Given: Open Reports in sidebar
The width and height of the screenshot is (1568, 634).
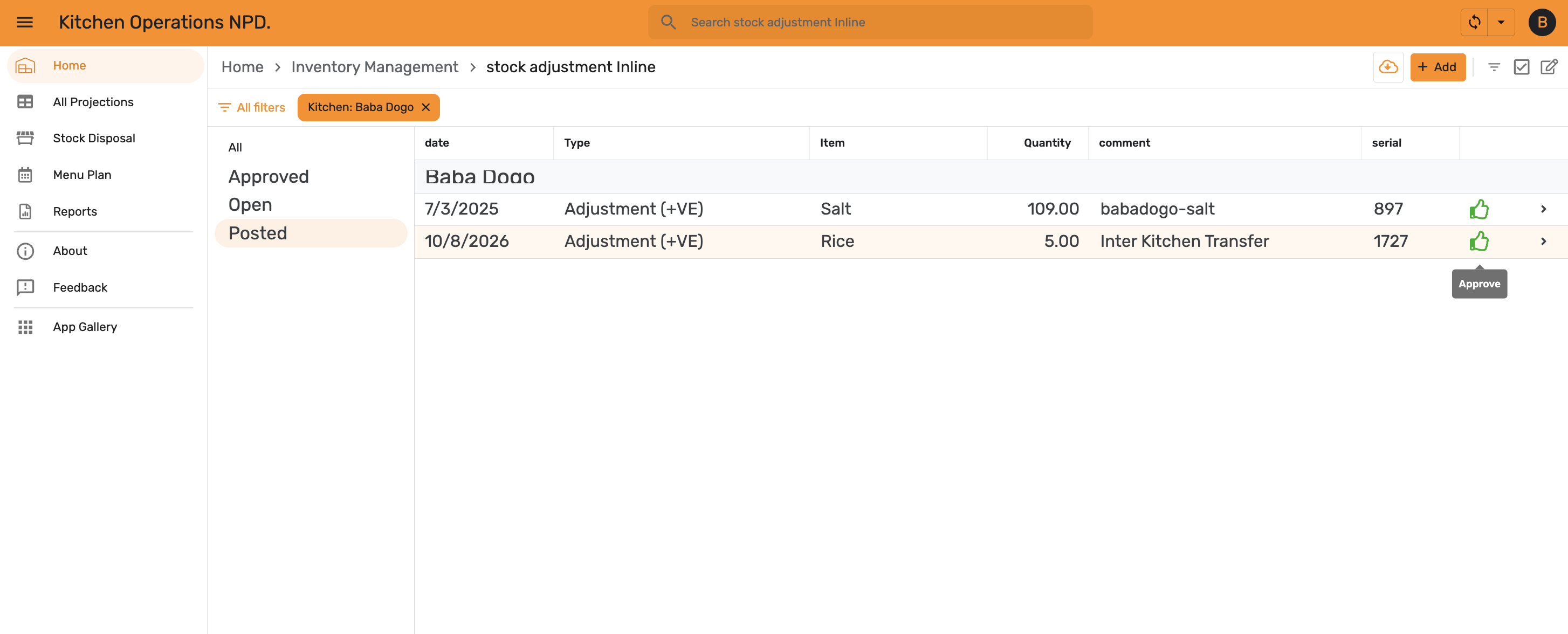Looking at the screenshot, I should [105, 211].
